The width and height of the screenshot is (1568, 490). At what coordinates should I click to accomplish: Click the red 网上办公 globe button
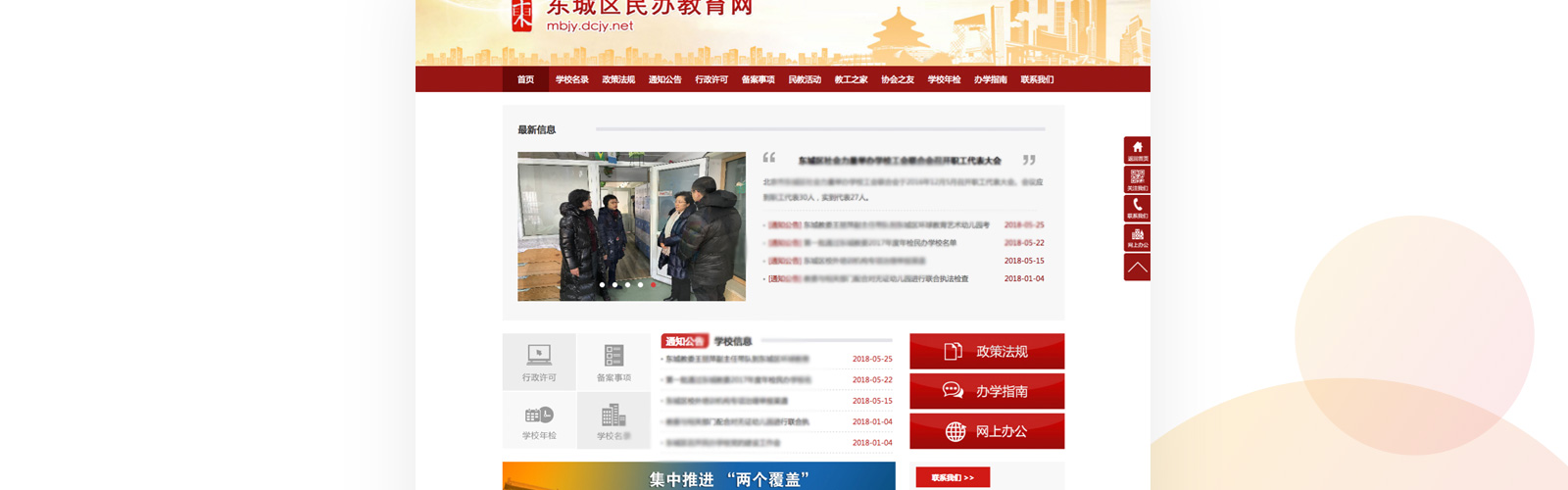[987, 431]
